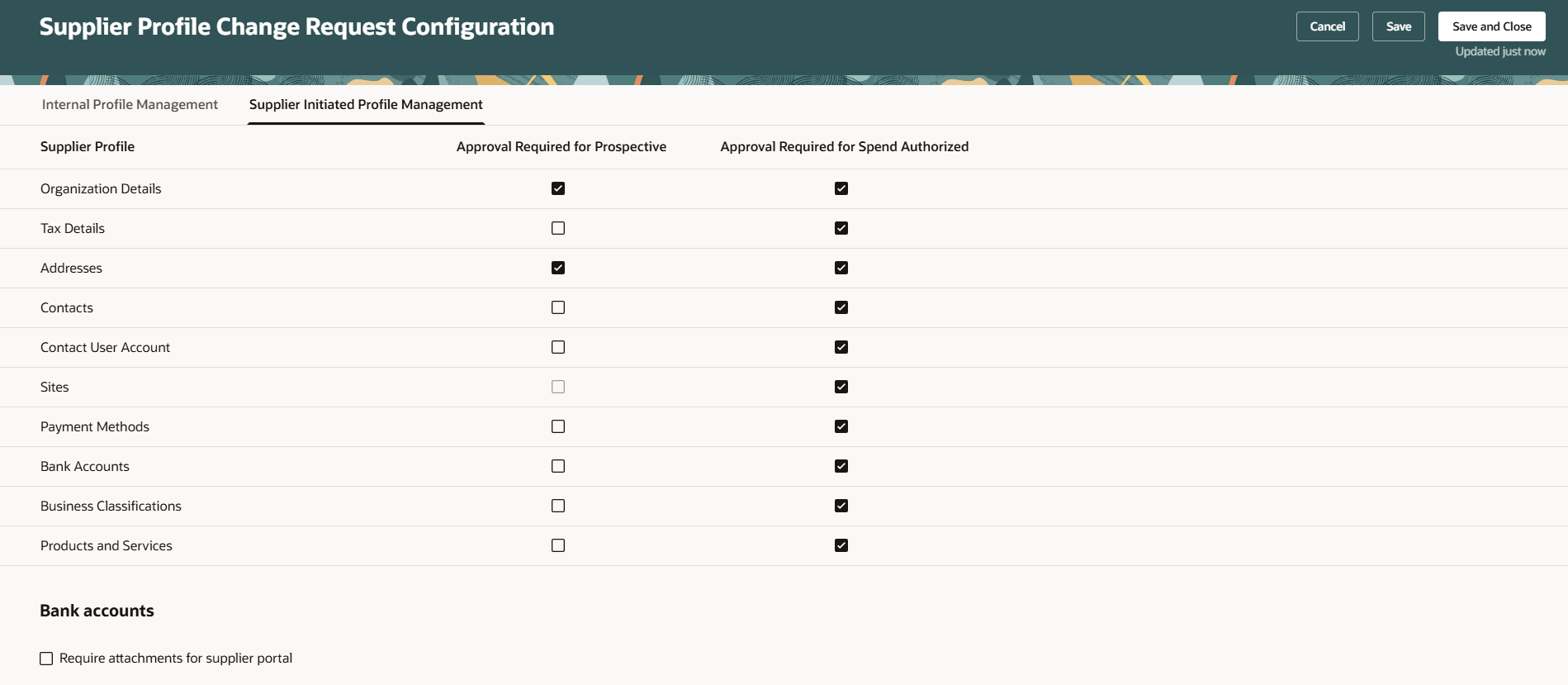Enable Prospective approval for Business Classifications
Image resolution: width=1568 pixels, height=685 pixels.
click(558, 506)
